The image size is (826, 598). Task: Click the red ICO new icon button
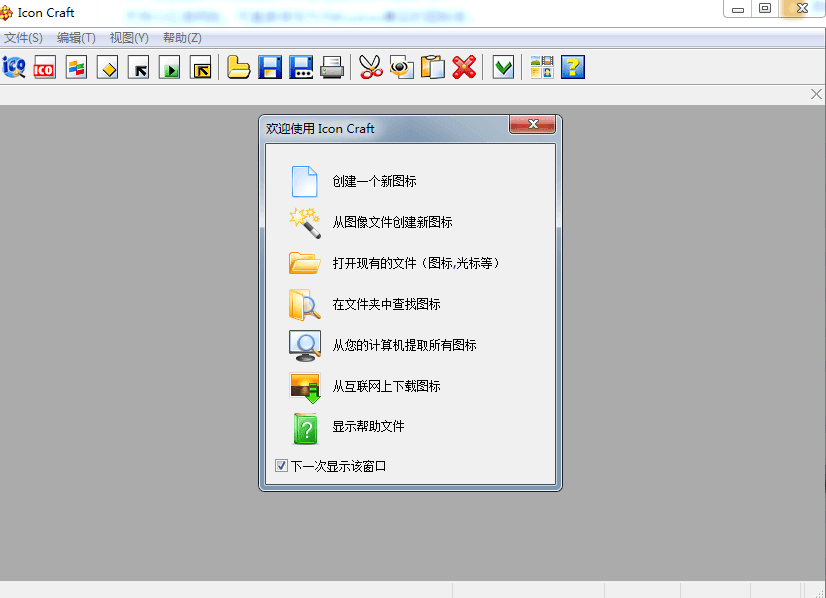pos(45,67)
